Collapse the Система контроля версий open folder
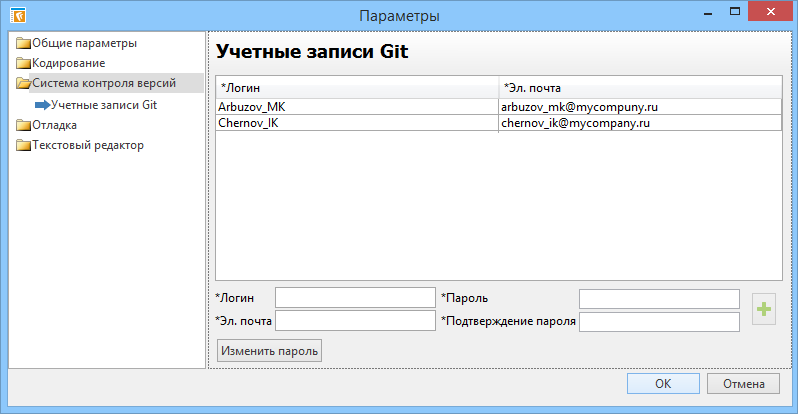The image size is (798, 414). pos(23,84)
